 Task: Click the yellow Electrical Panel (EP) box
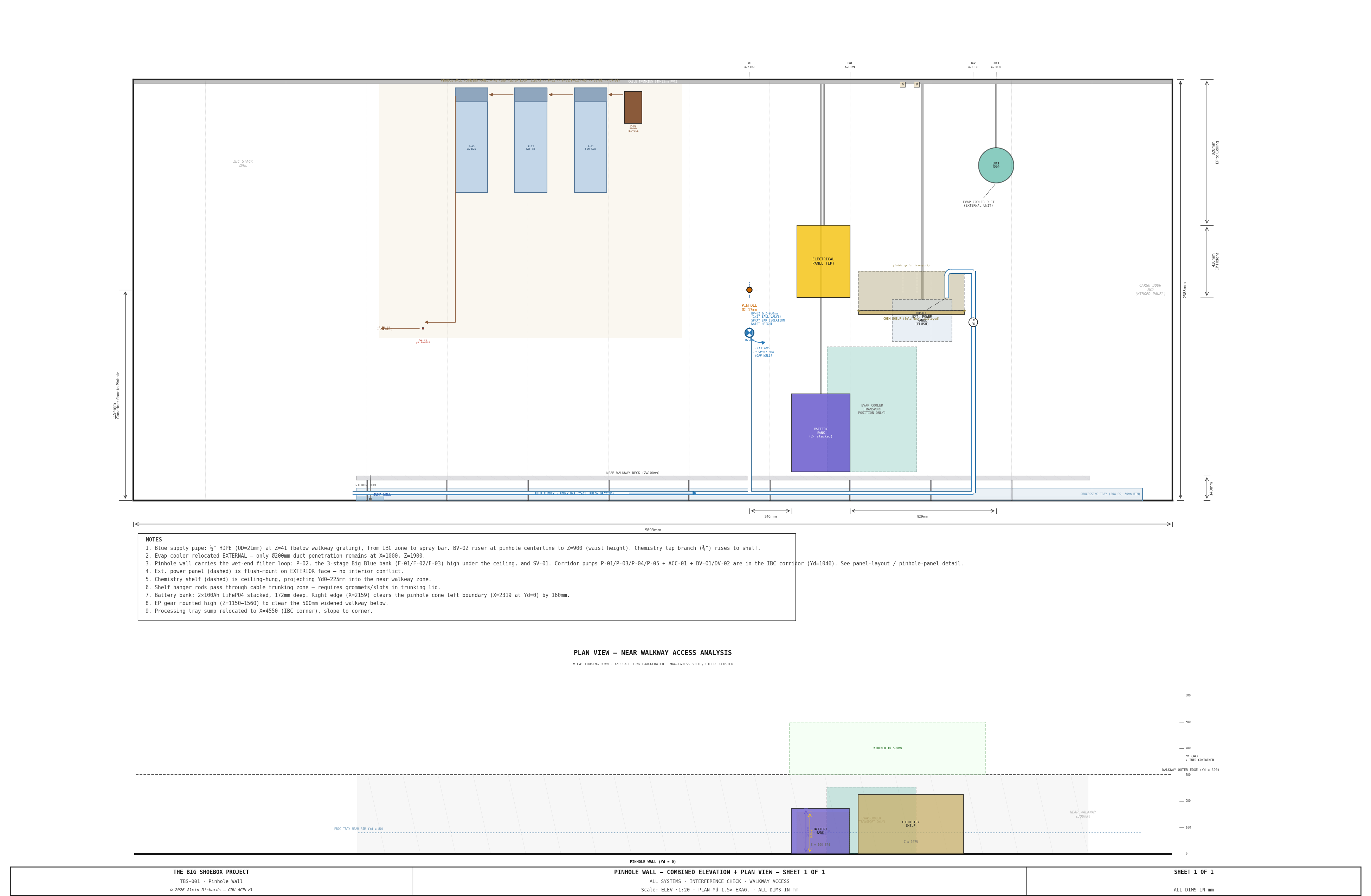tap(823, 261)
